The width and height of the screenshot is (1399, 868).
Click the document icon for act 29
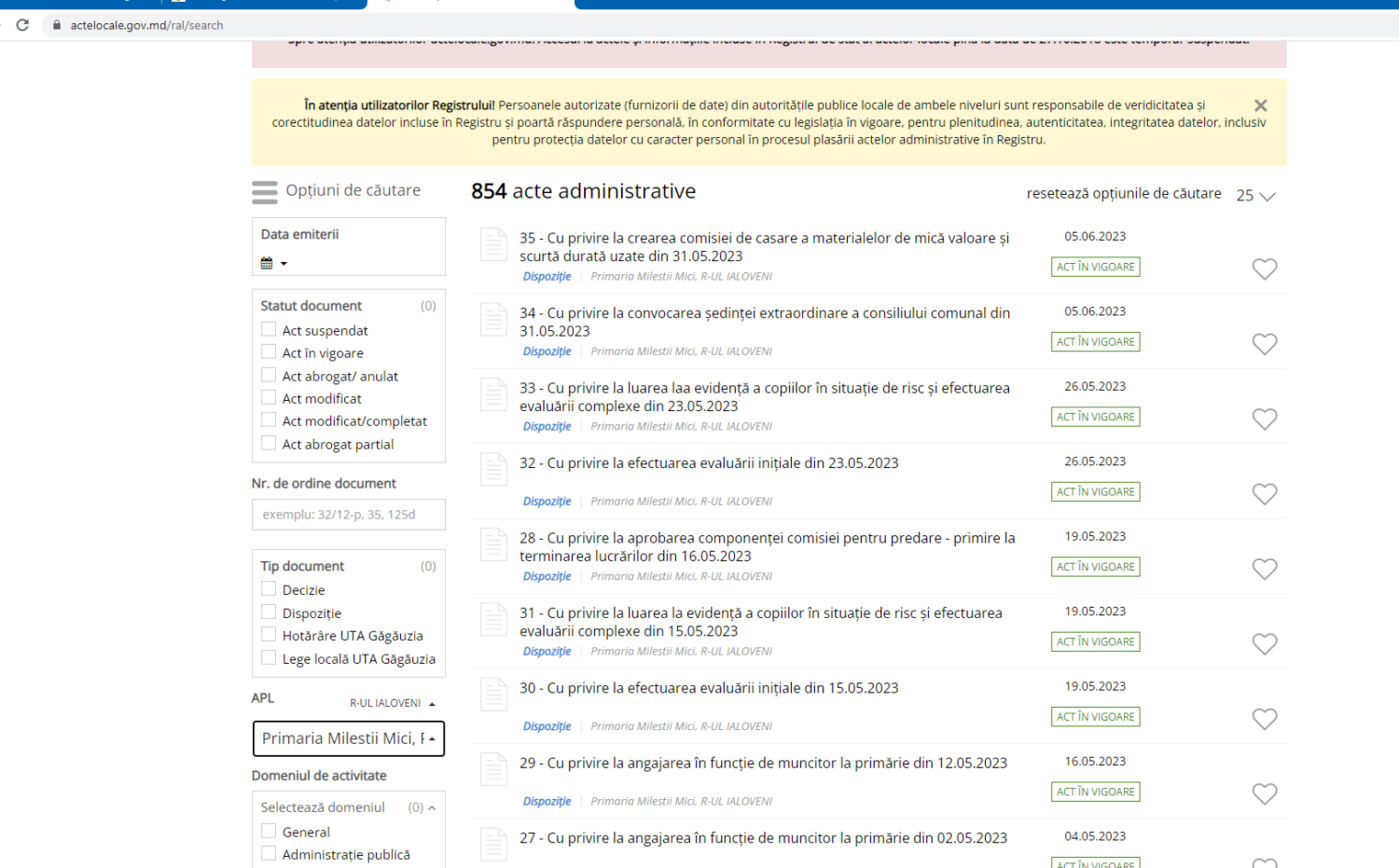pyautogui.click(x=493, y=769)
